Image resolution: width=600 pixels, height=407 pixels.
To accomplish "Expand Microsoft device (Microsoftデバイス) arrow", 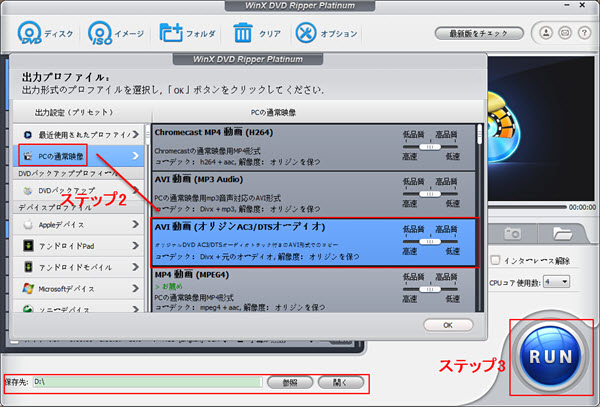I will pos(135,288).
